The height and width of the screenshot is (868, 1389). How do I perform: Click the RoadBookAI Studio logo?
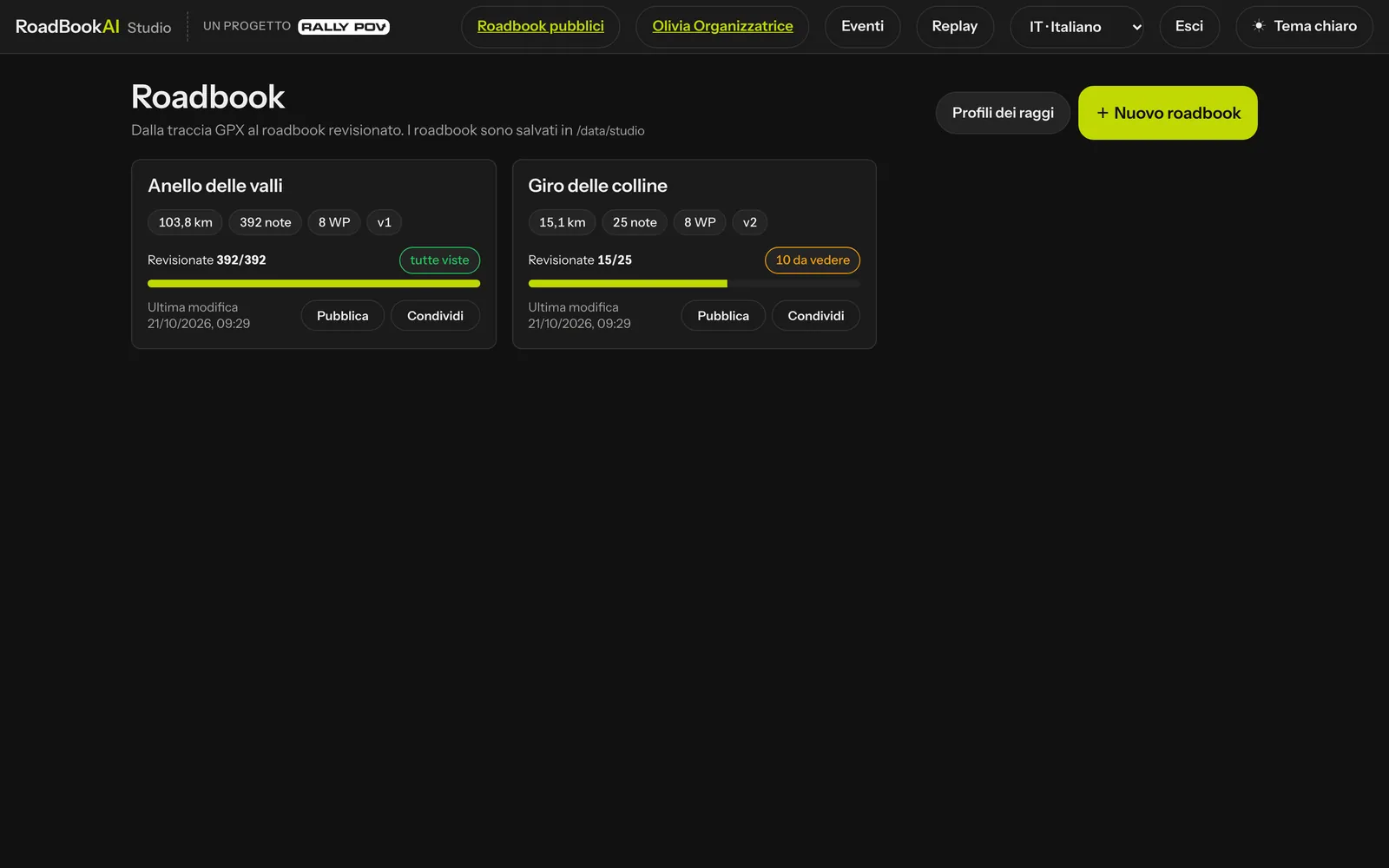(x=93, y=27)
